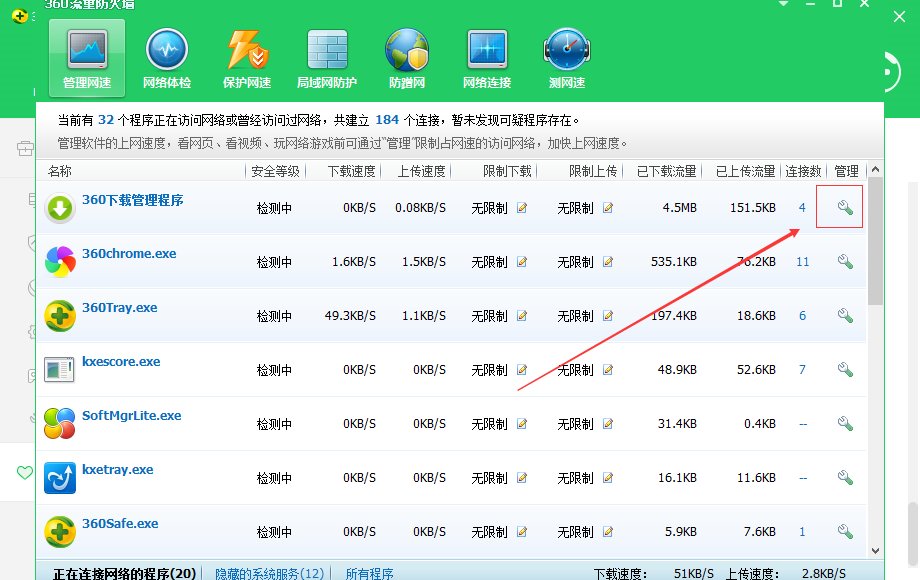The width and height of the screenshot is (920, 580).
Task: Click the 11 connections link for 360chrome.exe
Action: [802, 261]
